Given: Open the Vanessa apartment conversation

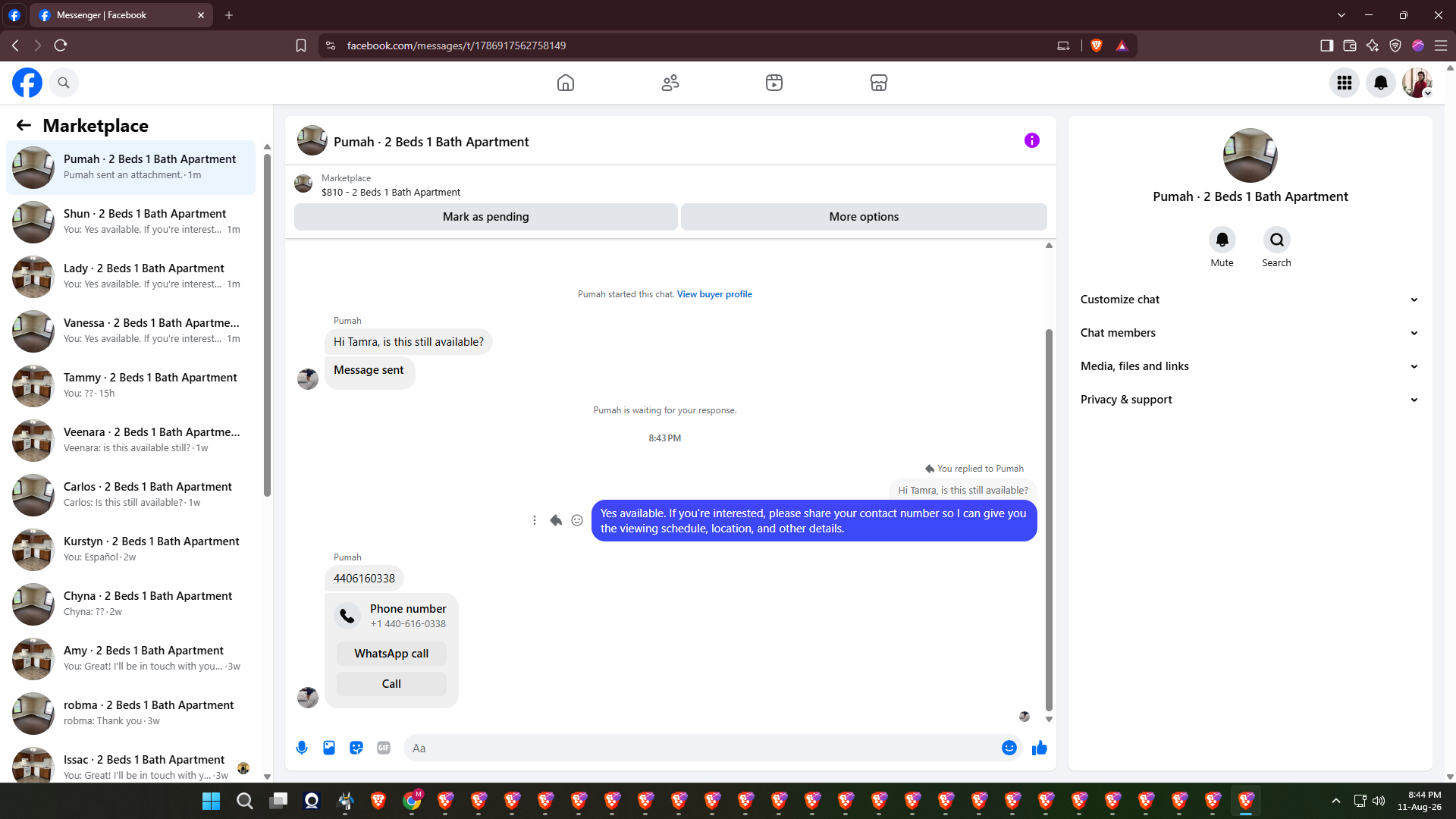Looking at the screenshot, I should pyautogui.click(x=130, y=331).
